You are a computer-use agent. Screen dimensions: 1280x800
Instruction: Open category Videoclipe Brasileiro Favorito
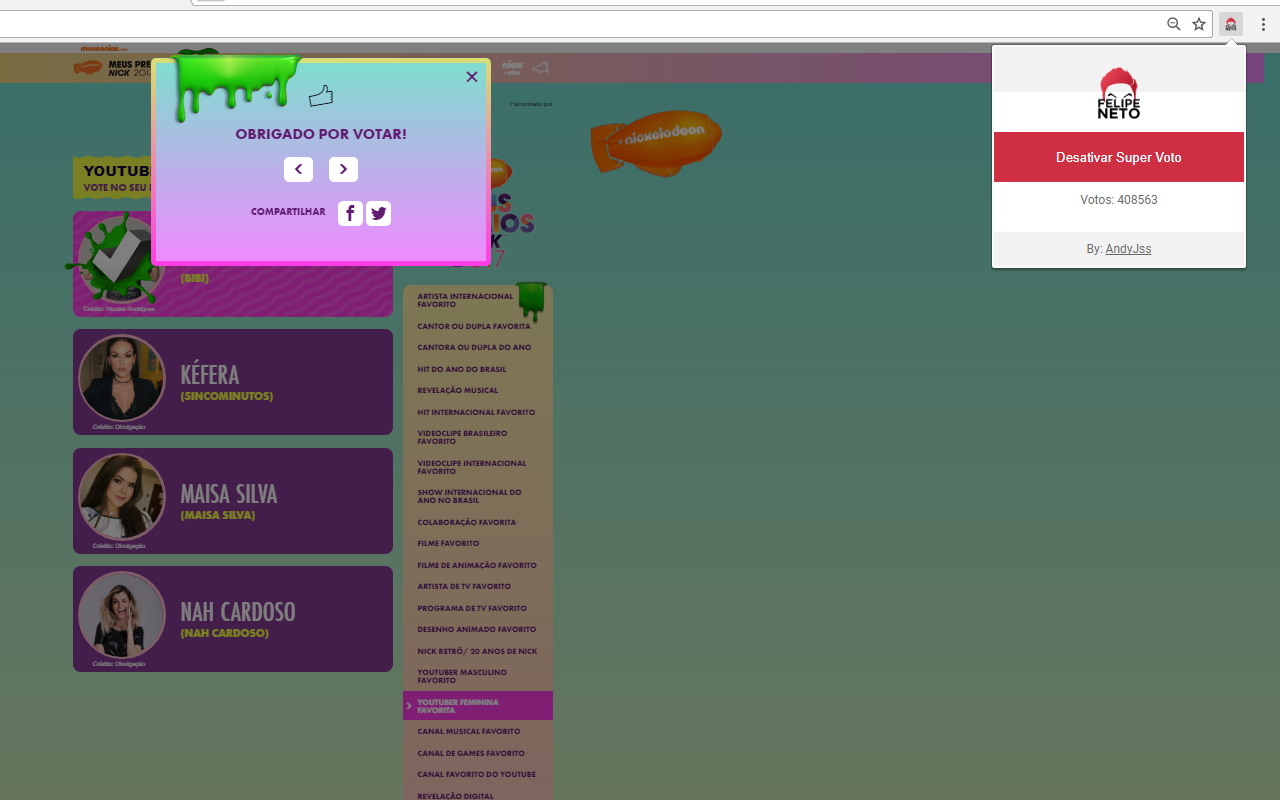462,437
